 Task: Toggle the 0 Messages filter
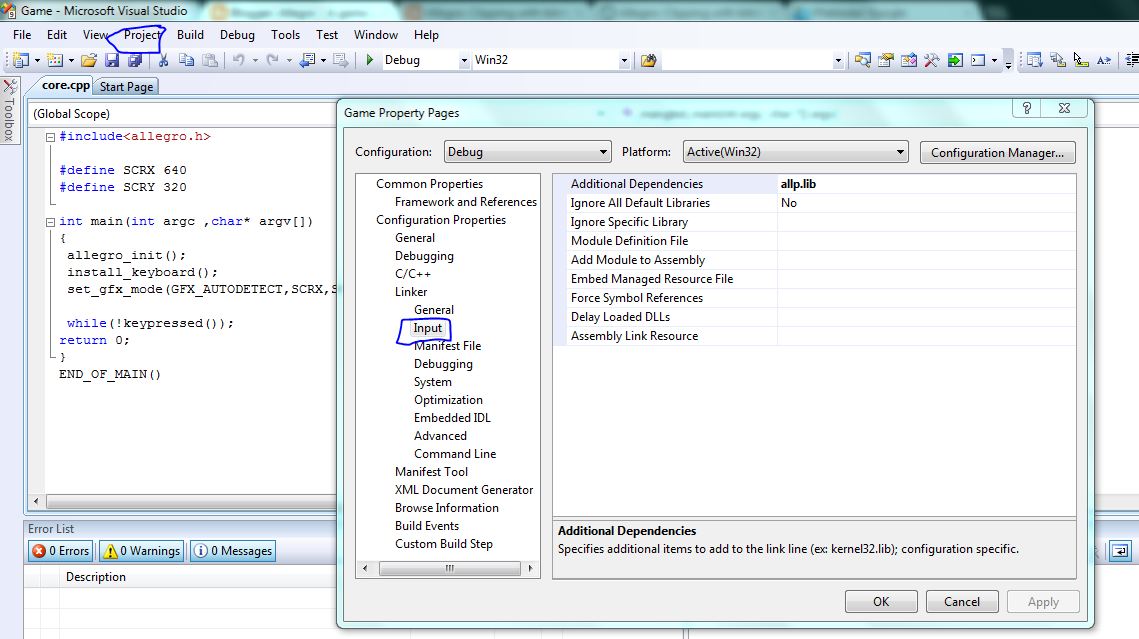pos(232,551)
